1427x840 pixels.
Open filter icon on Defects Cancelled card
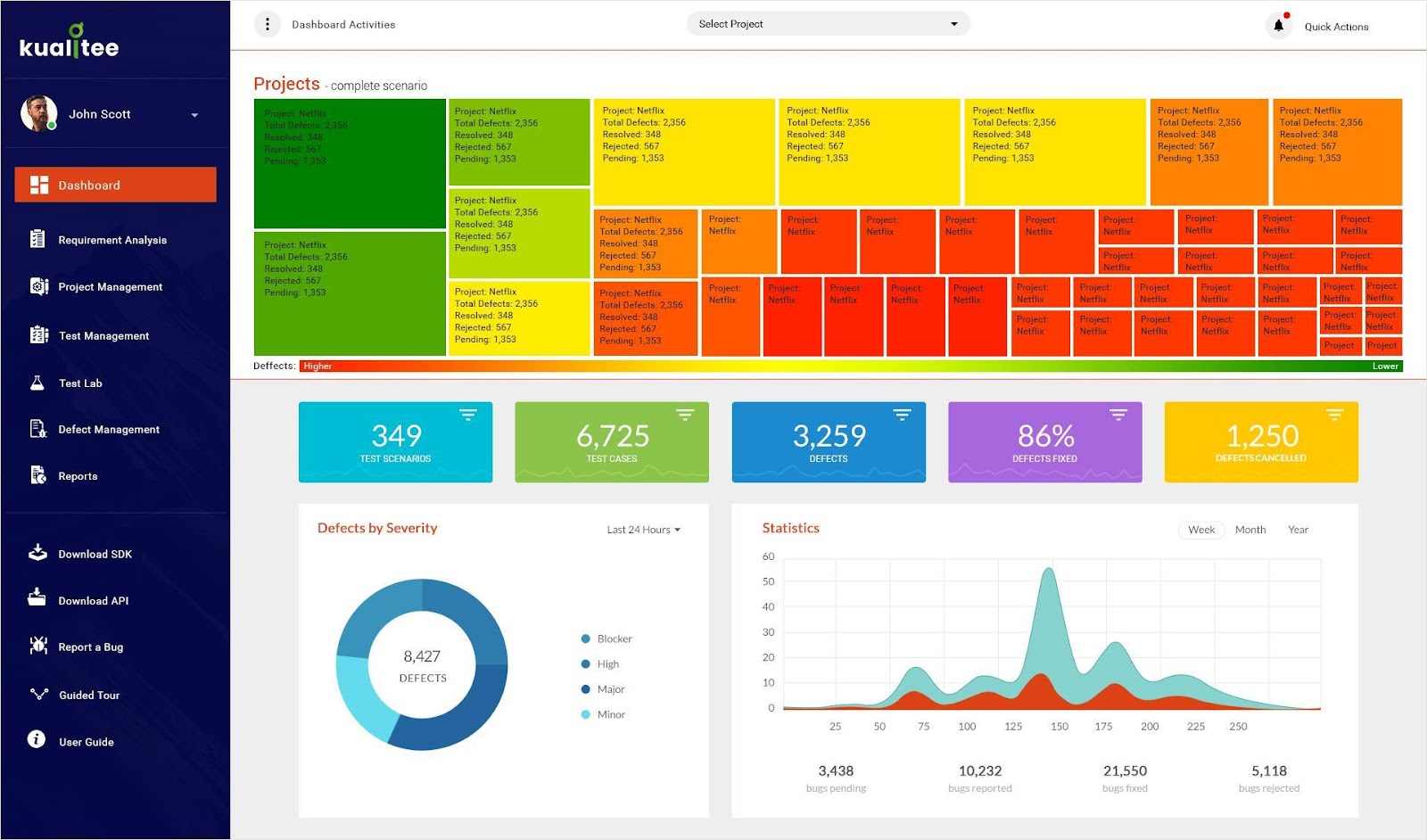tap(1334, 415)
